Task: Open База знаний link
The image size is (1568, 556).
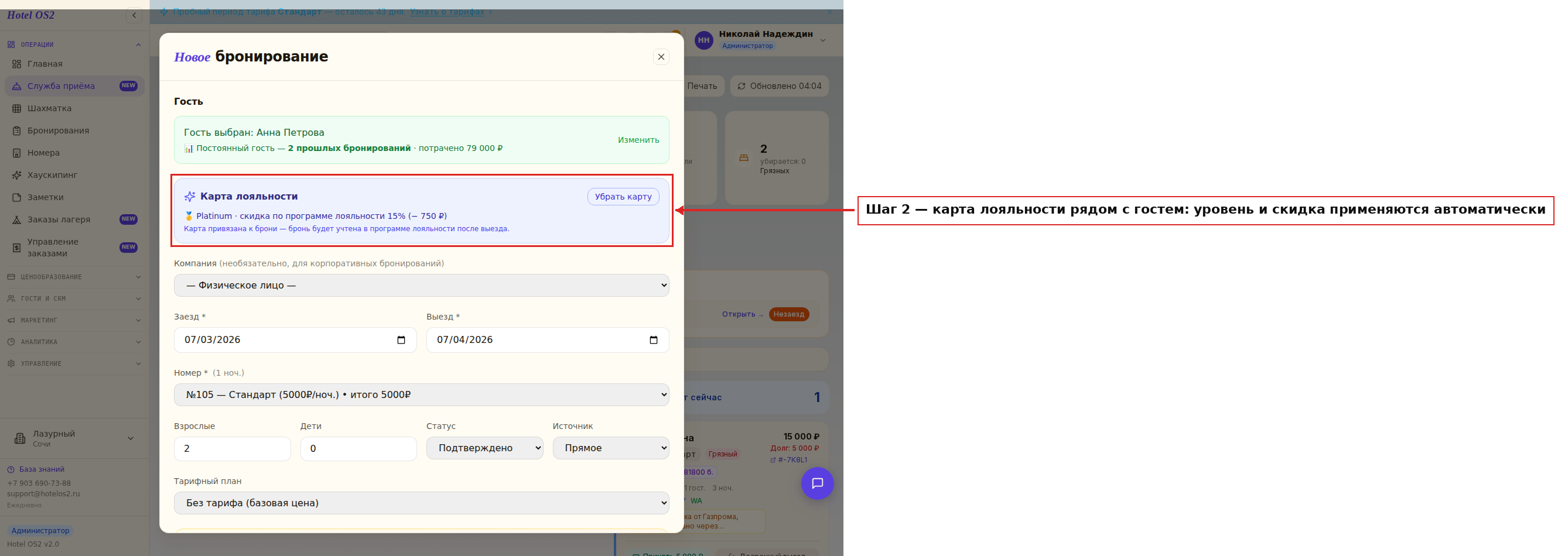Action: click(x=35, y=469)
